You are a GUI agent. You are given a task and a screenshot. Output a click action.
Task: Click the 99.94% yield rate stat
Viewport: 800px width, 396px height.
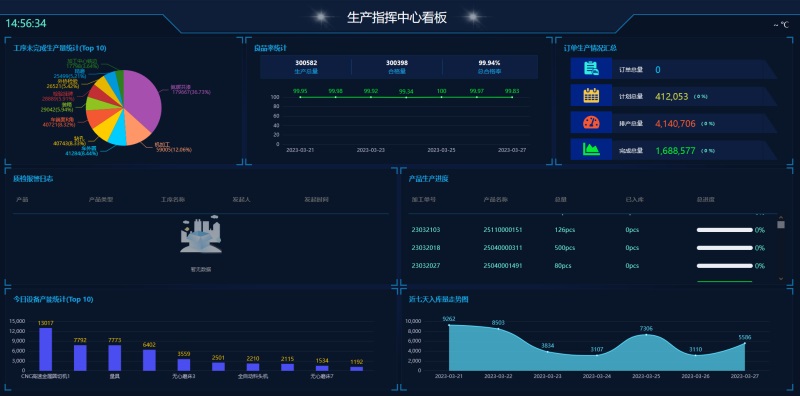point(489,67)
